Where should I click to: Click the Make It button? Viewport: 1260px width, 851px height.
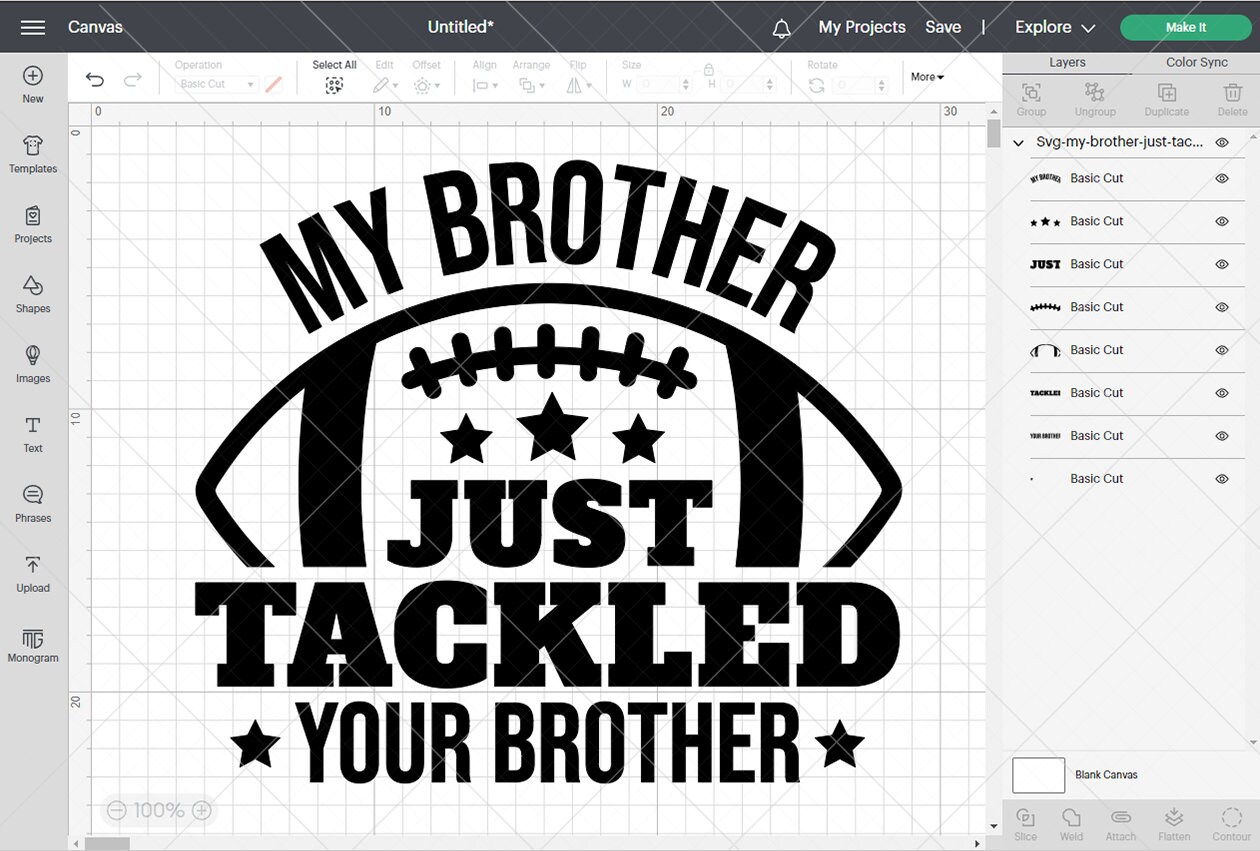coord(1186,27)
